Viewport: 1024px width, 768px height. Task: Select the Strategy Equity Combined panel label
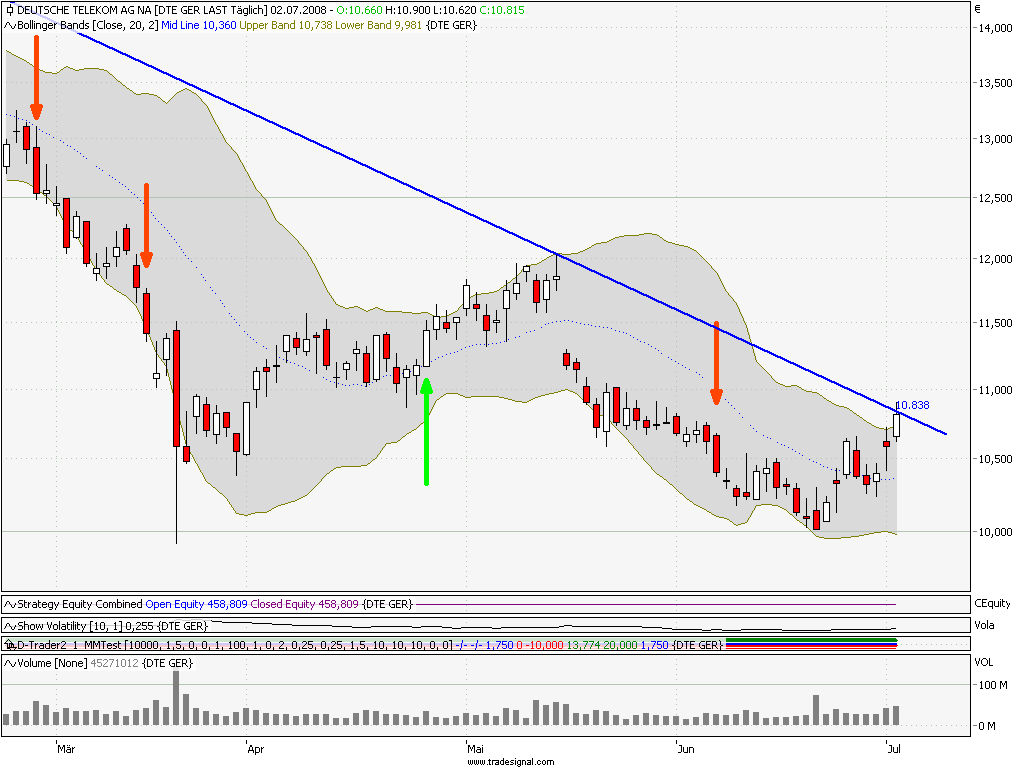(80, 604)
